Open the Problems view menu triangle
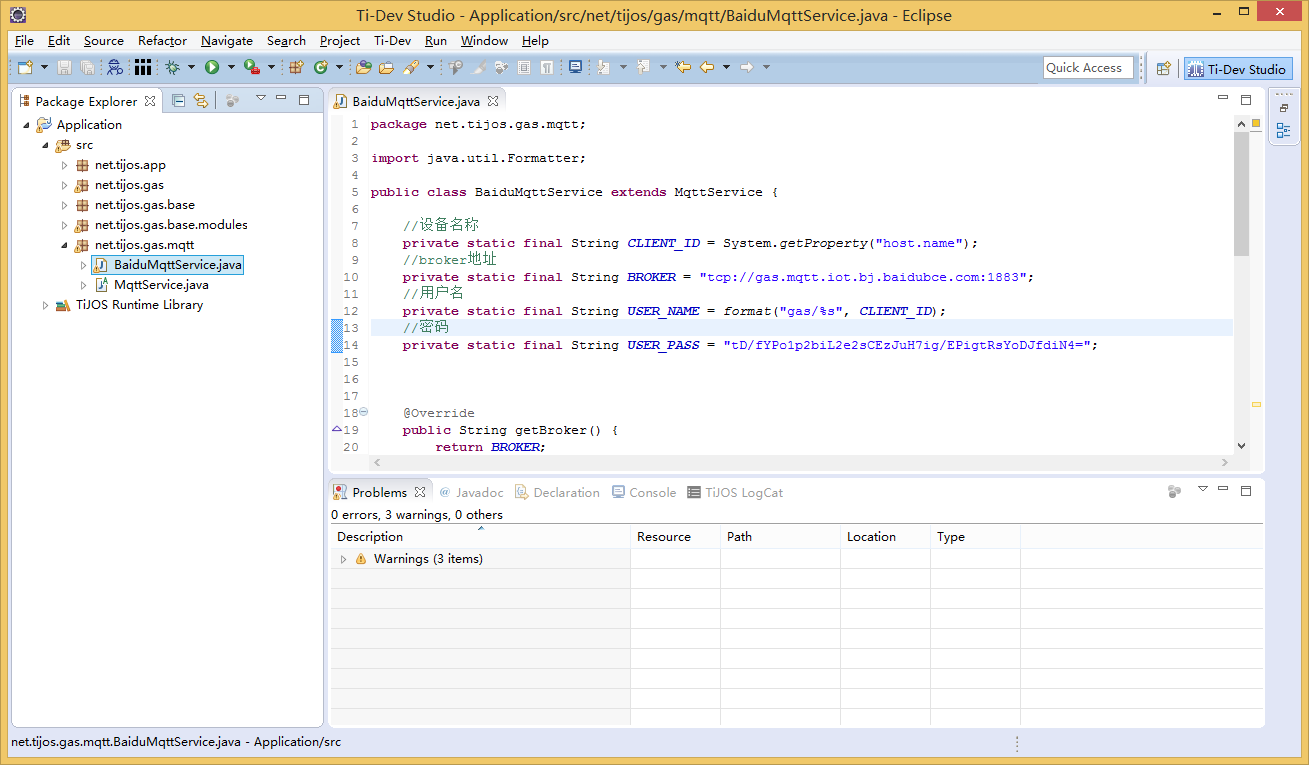Viewport: 1309px width, 765px height. pyautogui.click(x=1203, y=489)
